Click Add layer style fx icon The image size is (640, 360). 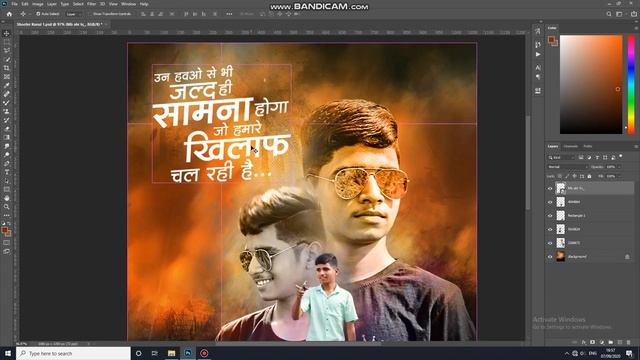pos(584,342)
